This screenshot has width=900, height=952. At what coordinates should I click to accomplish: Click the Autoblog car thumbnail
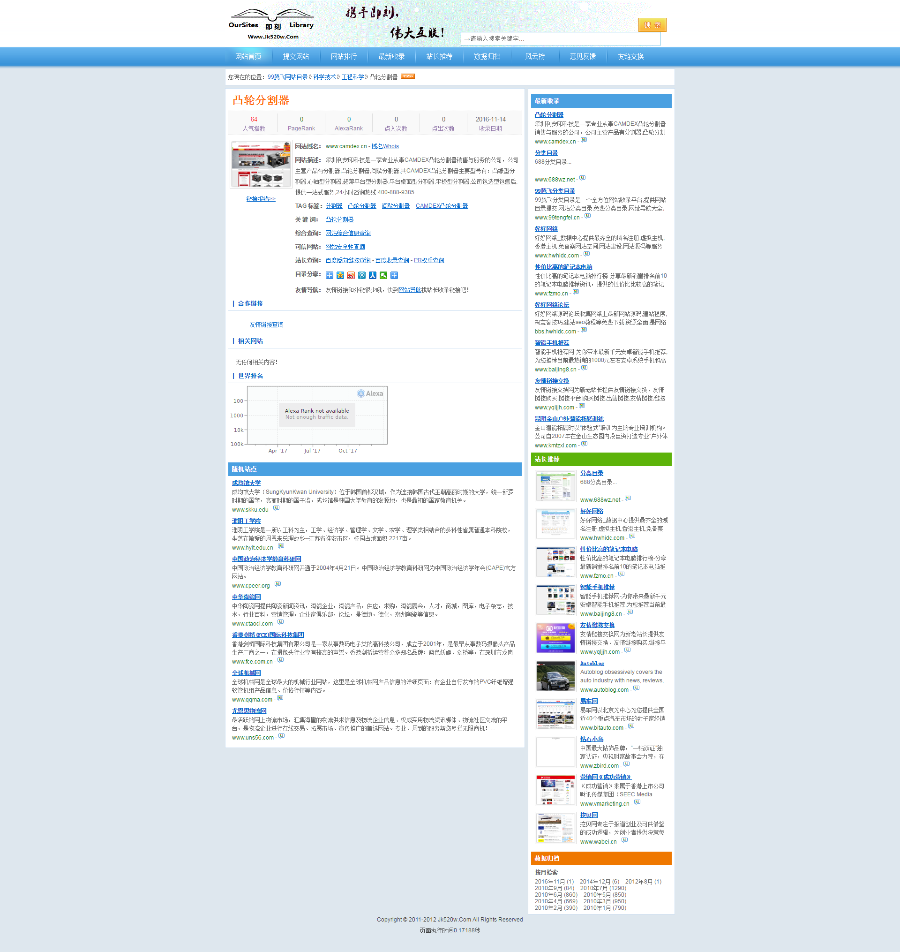(556, 676)
